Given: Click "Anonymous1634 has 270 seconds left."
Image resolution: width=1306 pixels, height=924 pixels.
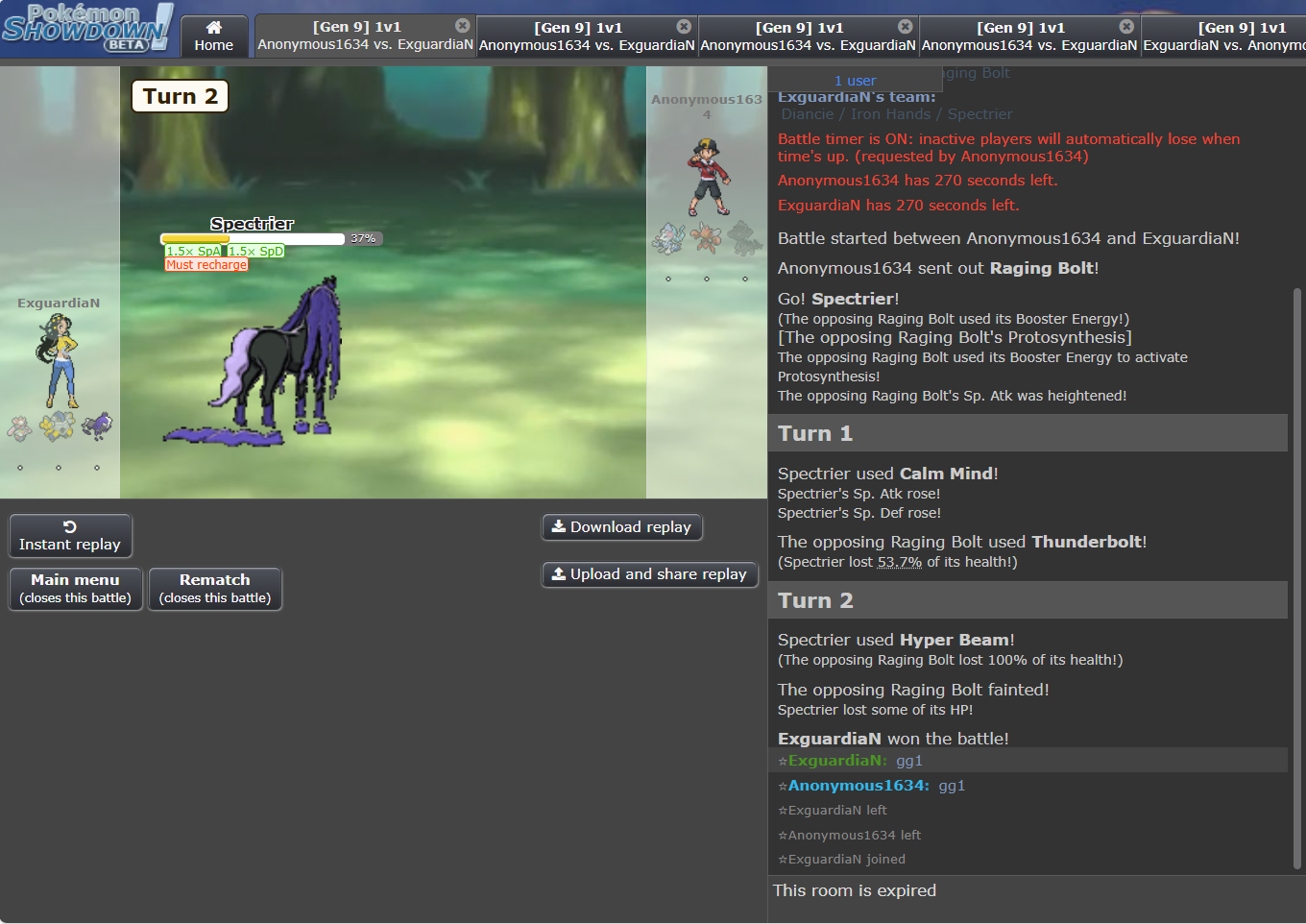Looking at the screenshot, I should pyautogui.click(x=917, y=181).
